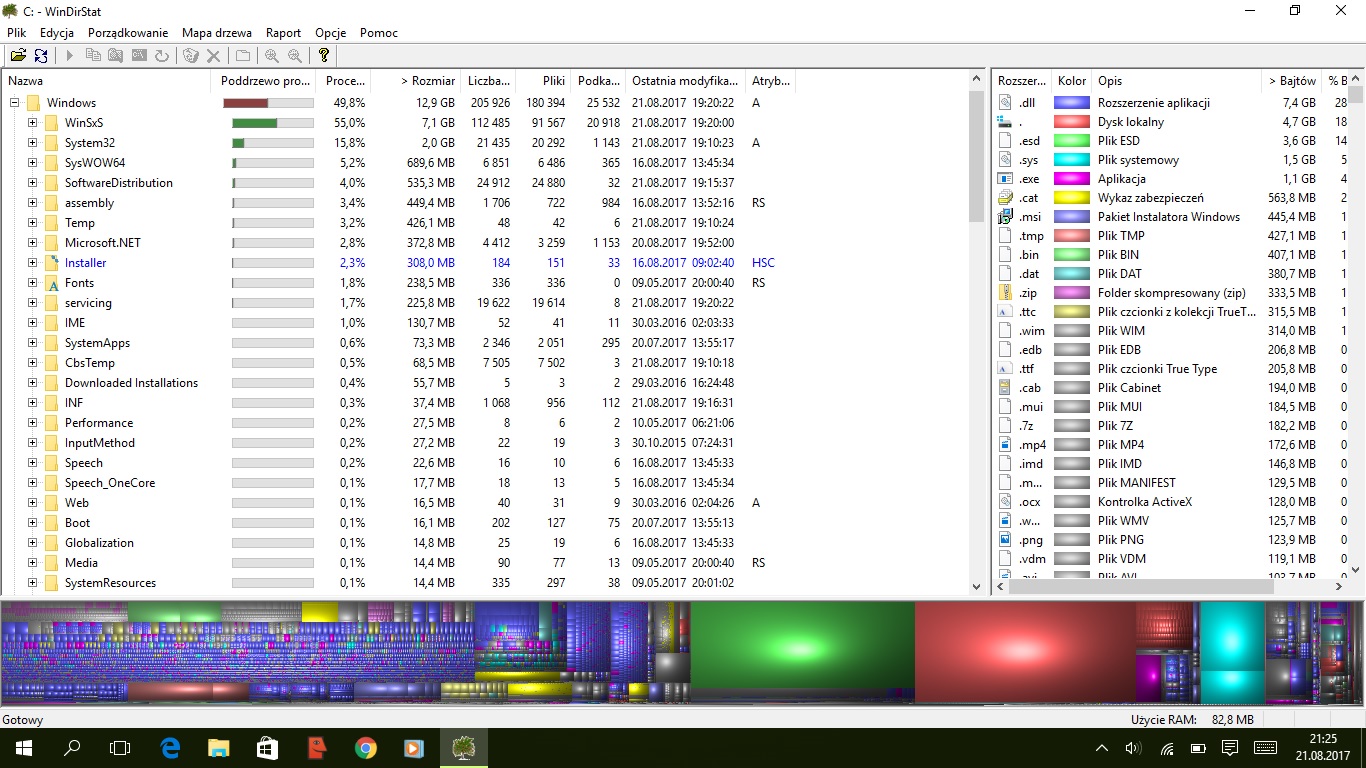Click the Zoom Out magnifier icon
Viewport: 1366px width, 768px height.
tap(294, 56)
